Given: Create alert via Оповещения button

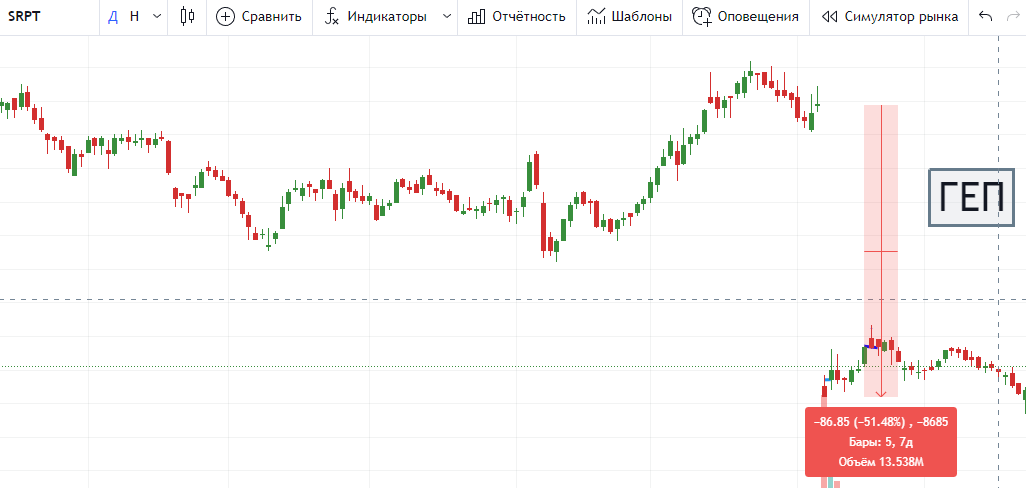Looking at the screenshot, I should click(745, 17).
